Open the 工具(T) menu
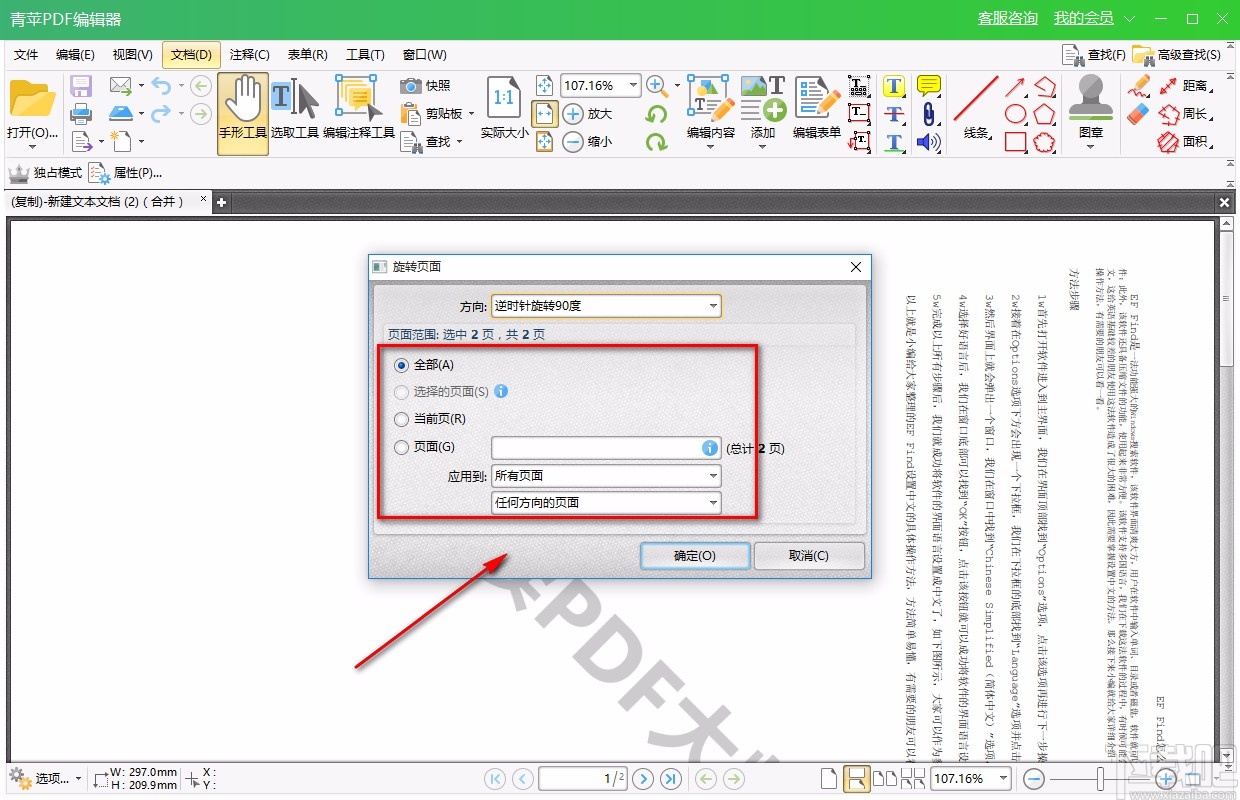This screenshot has width=1240, height=800. click(x=365, y=55)
